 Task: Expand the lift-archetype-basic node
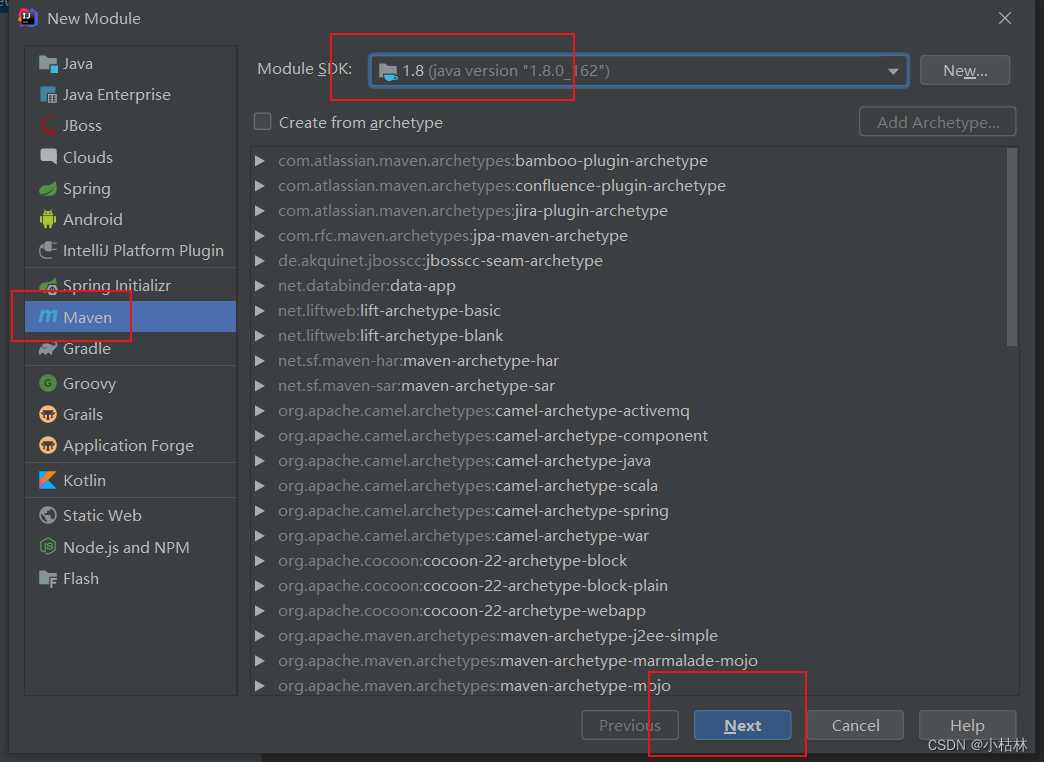(x=260, y=311)
